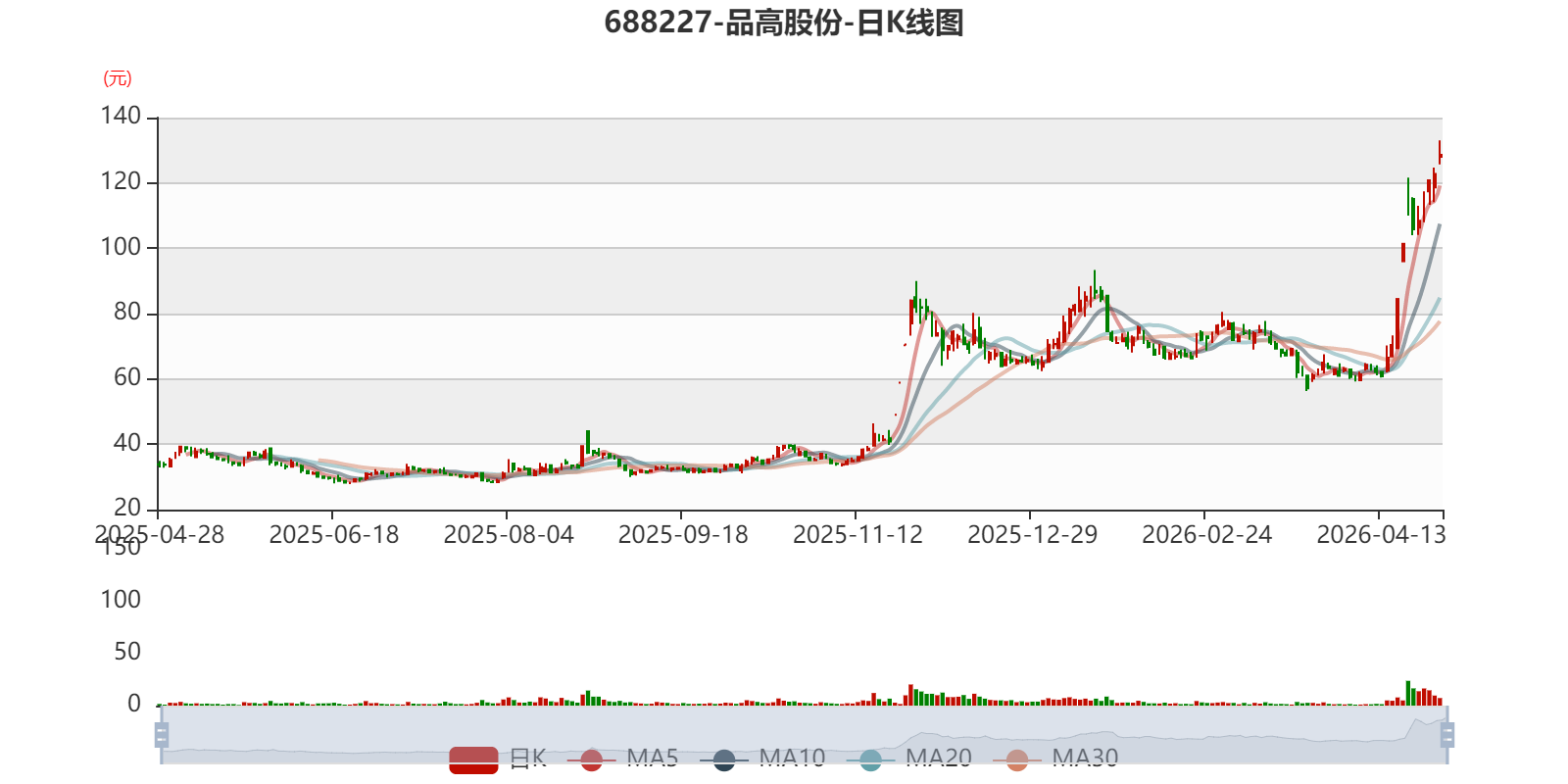
Task: Click the (元) unit label on the y-axis
Action: coord(118,78)
